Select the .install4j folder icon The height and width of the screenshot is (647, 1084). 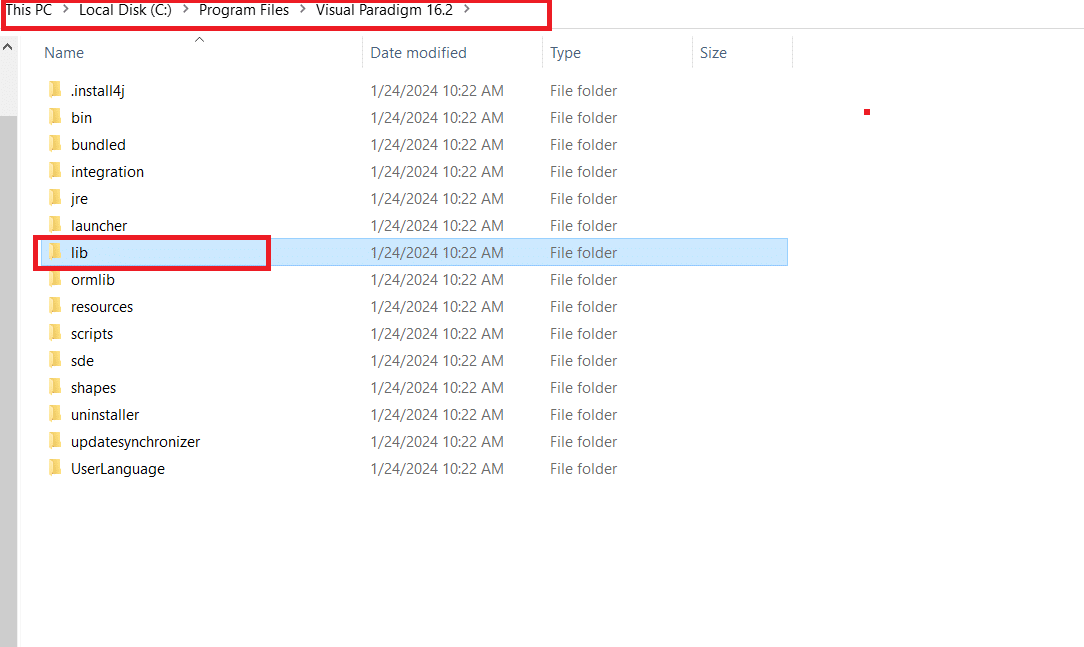pyautogui.click(x=55, y=90)
